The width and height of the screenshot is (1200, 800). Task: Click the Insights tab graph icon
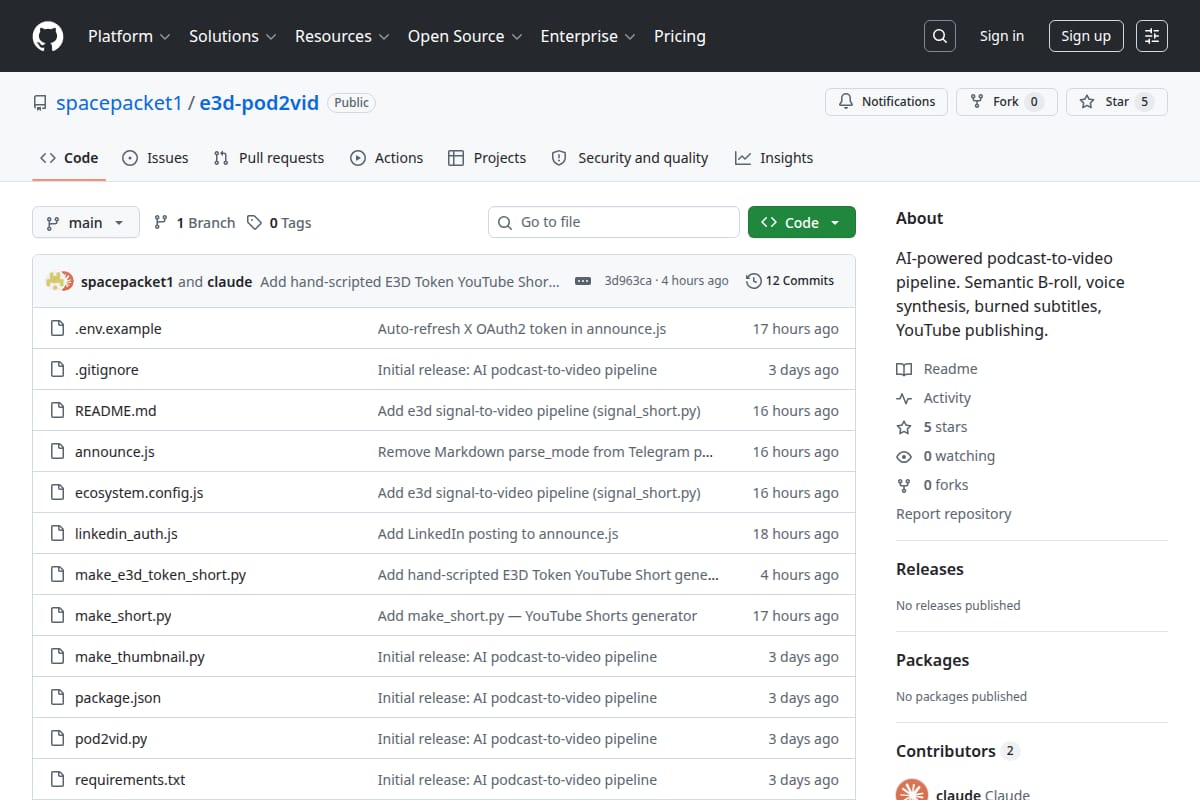[743, 158]
